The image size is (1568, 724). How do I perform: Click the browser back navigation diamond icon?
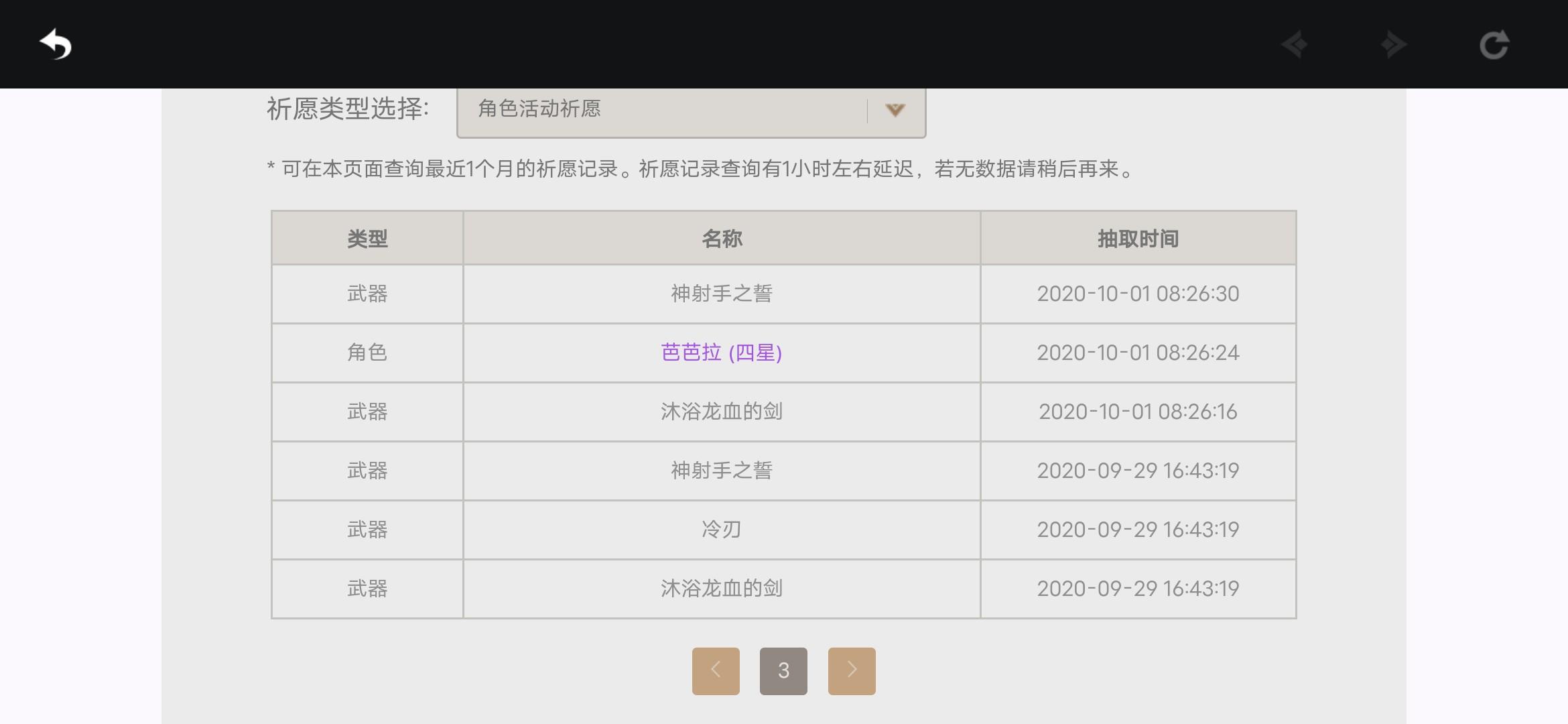[1295, 45]
